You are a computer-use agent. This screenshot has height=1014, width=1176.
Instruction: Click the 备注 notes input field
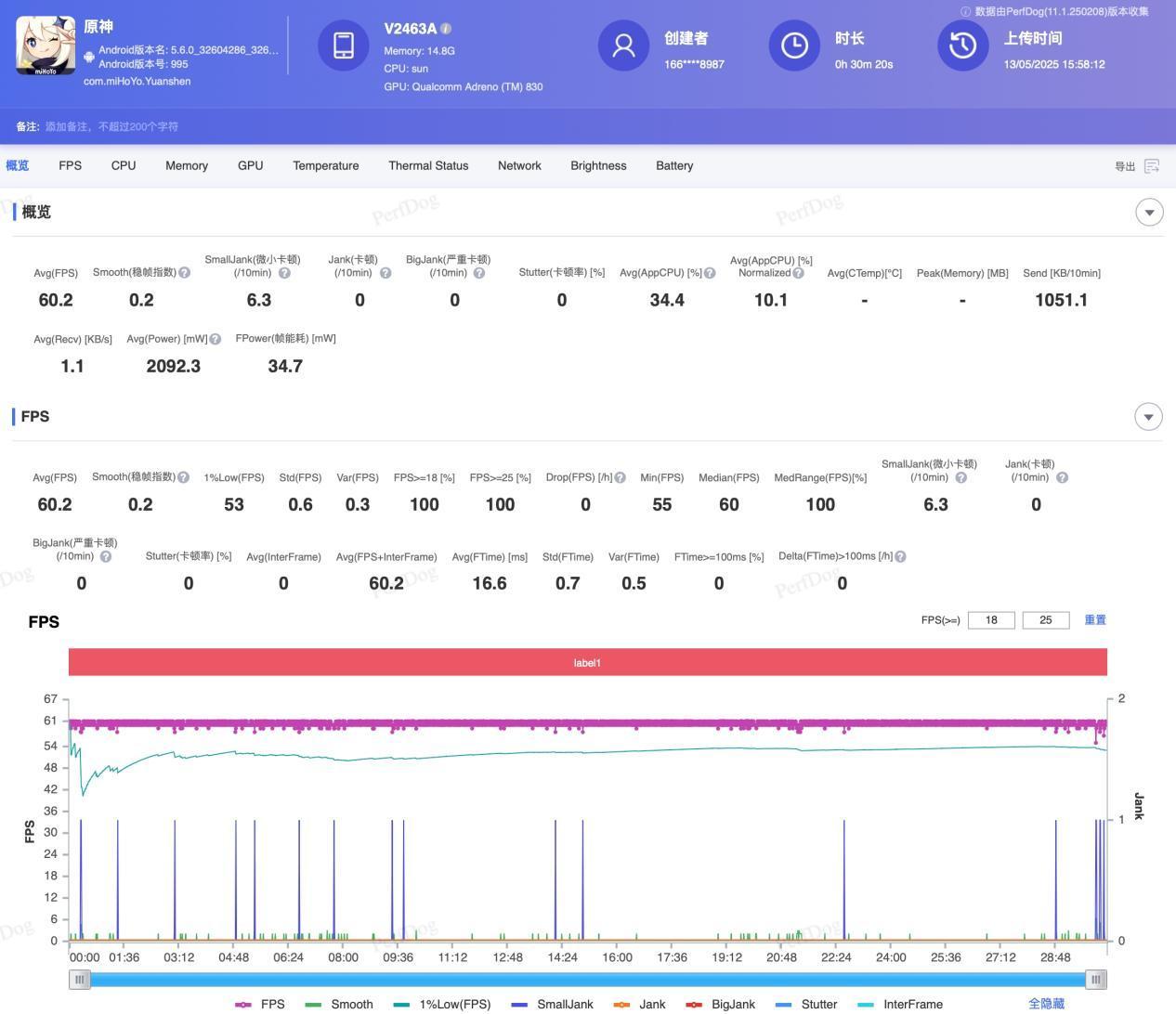click(111, 126)
